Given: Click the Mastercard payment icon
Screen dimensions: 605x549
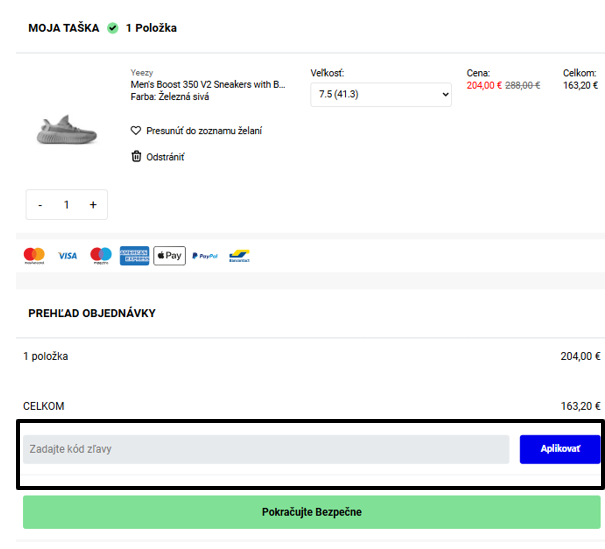Looking at the screenshot, I should [34, 256].
